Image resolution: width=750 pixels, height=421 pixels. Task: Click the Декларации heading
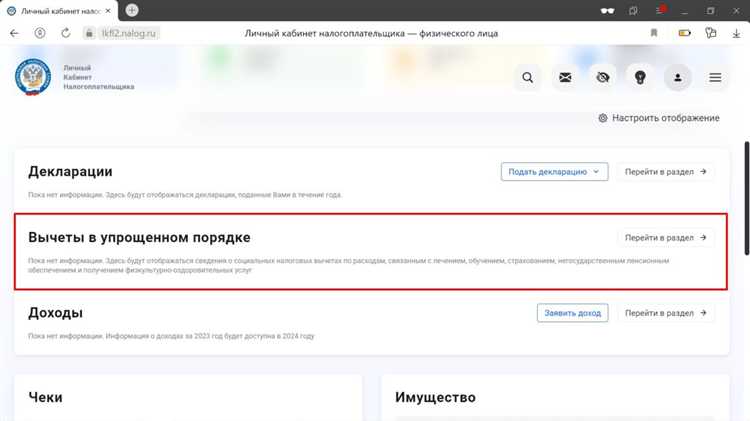point(70,171)
